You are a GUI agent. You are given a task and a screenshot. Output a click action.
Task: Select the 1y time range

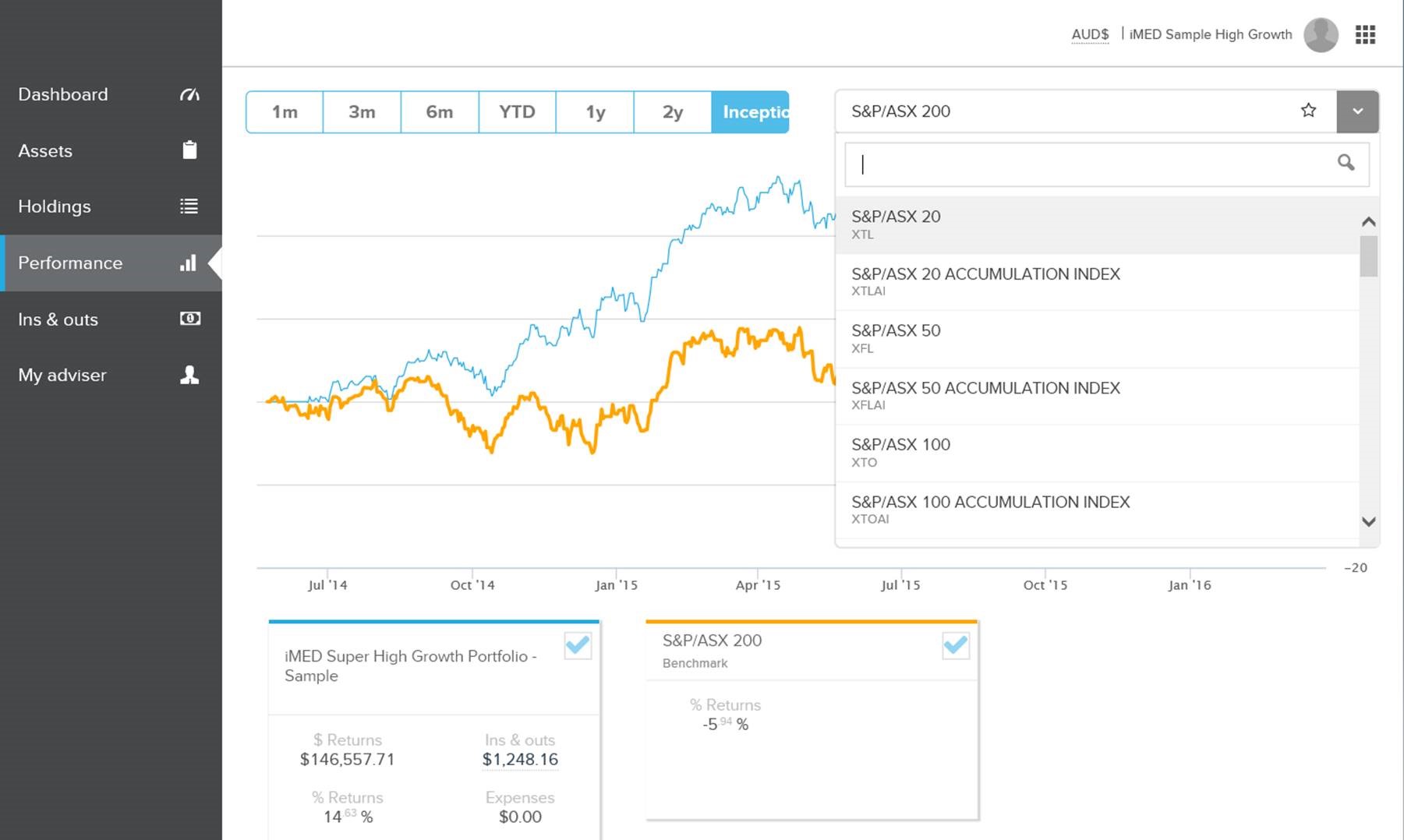(595, 112)
